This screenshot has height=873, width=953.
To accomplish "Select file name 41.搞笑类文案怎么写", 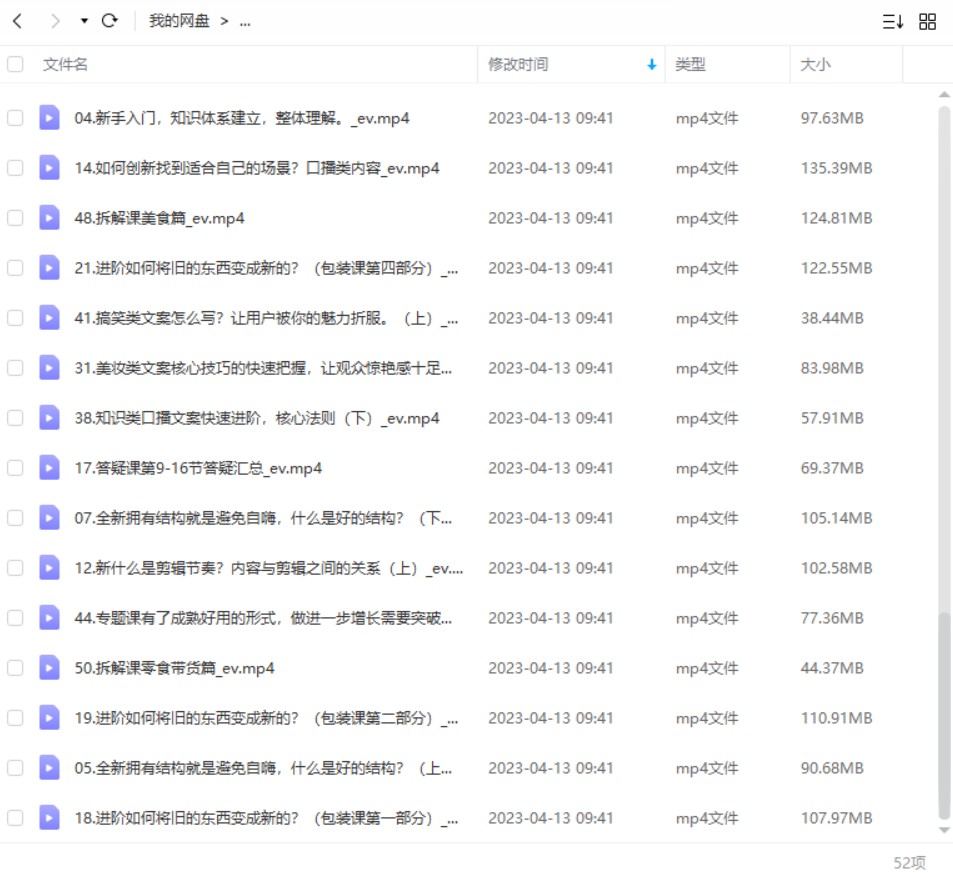I will 266,318.
